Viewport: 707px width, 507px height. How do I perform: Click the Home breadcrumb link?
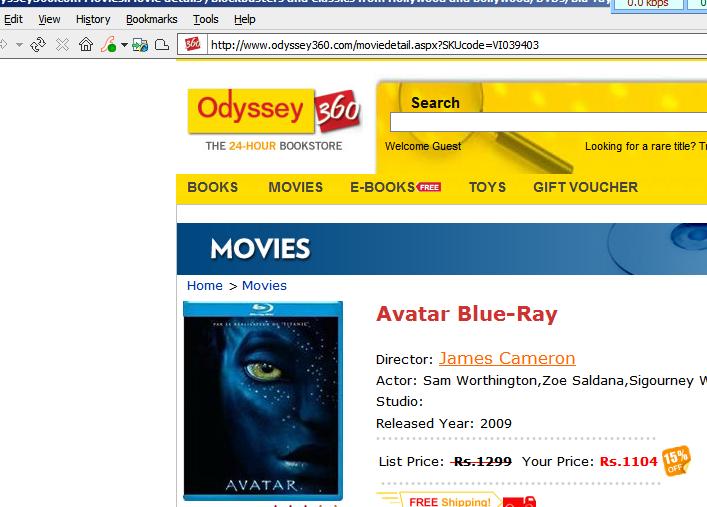point(205,286)
